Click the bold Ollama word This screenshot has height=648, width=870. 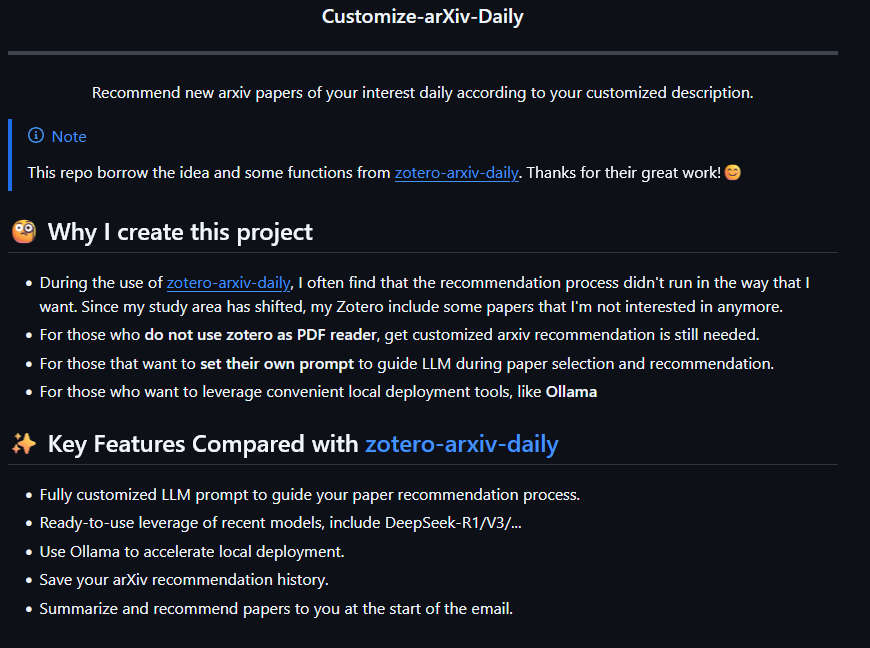point(571,392)
